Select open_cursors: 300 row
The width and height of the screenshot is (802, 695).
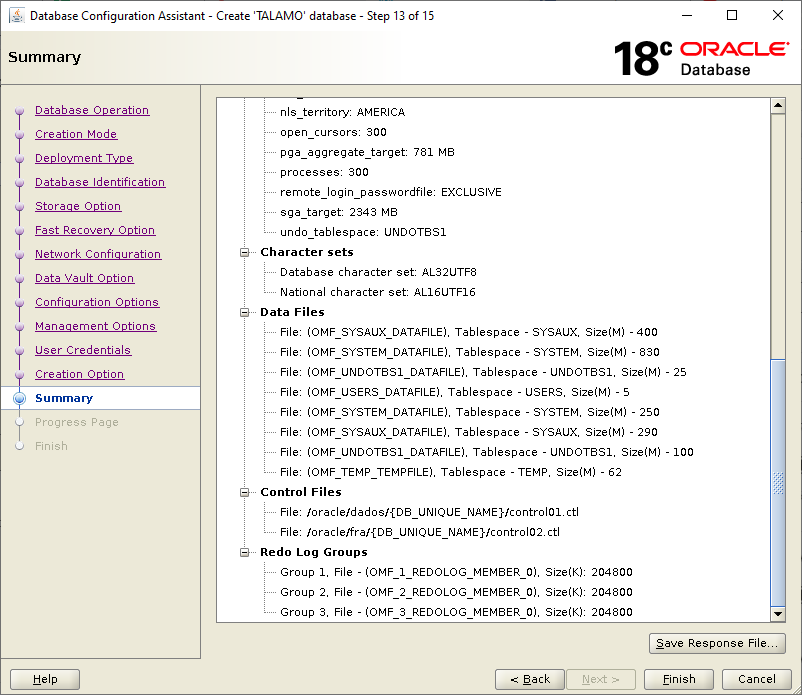tap(333, 132)
